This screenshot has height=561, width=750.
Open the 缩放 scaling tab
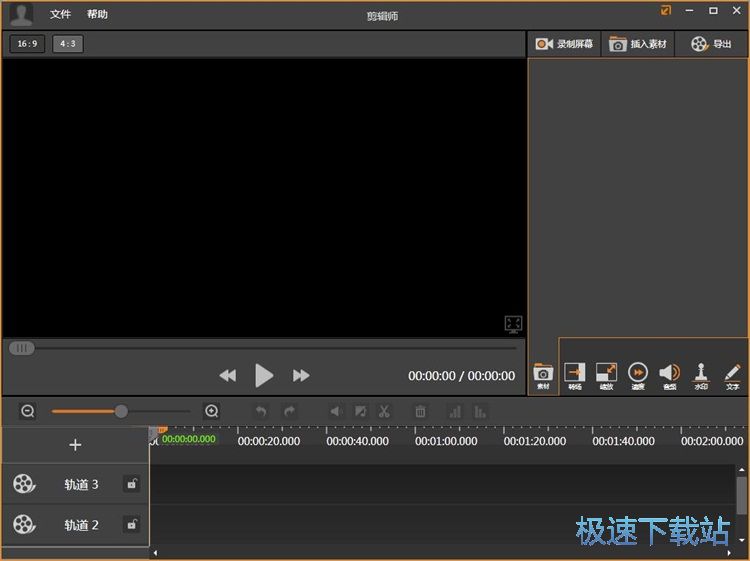pos(606,376)
